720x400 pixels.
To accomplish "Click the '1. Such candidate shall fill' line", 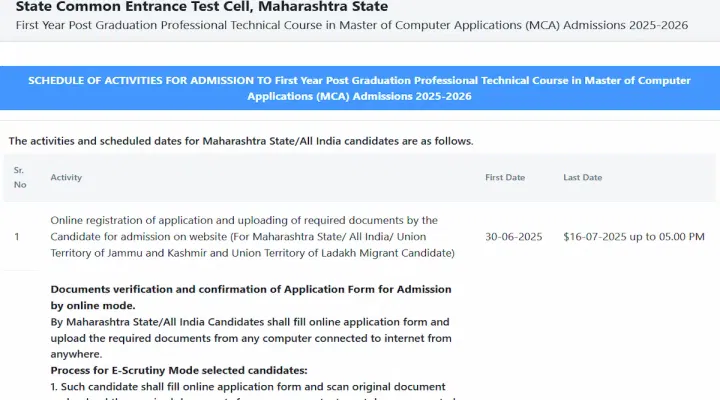I will 247,387.
